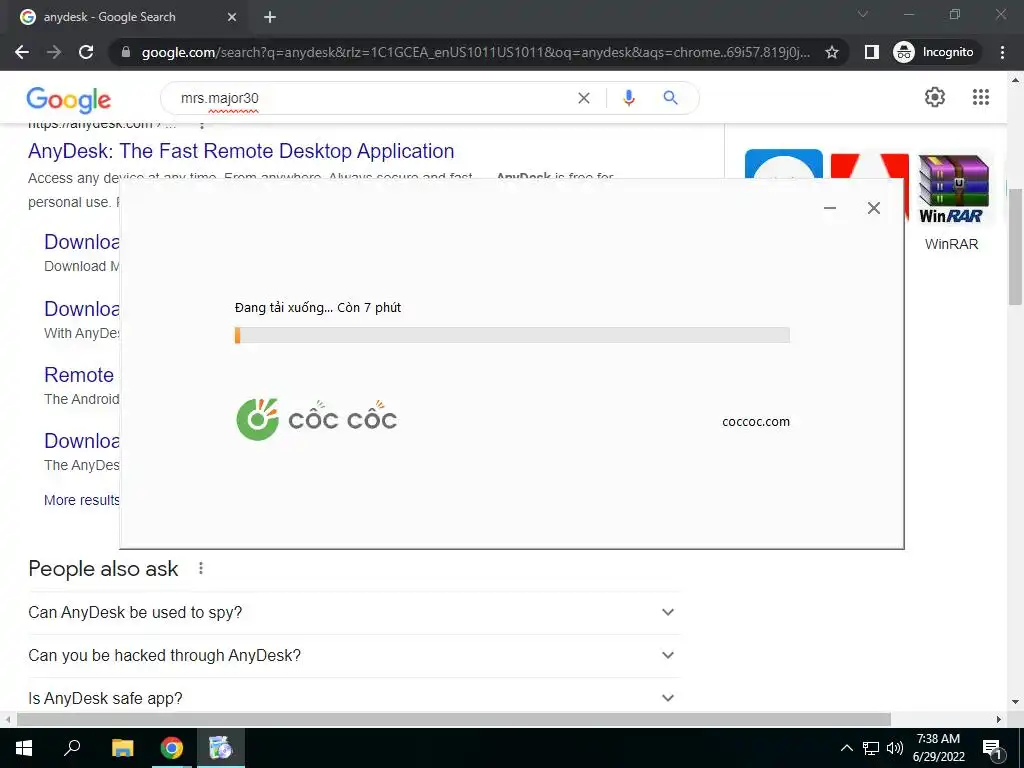The width and height of the screenshot is (1024, 768).
Task: Clear the search box with X
Action: coord(584,98)
